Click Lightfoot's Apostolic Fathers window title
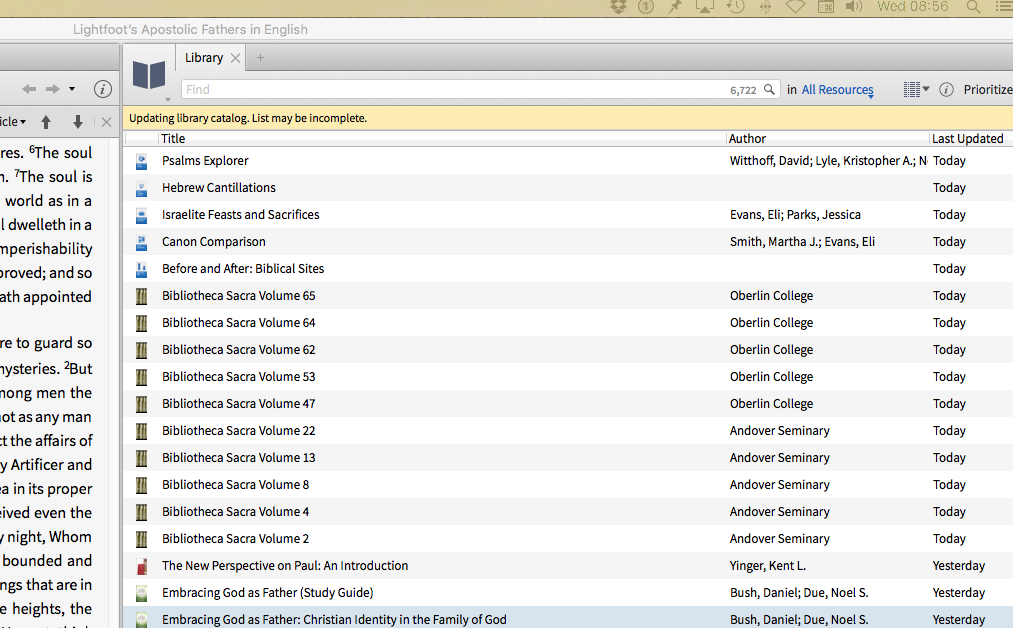This screenshot has height=628, width=1013. pyautogui.click(x=190, y=29)
